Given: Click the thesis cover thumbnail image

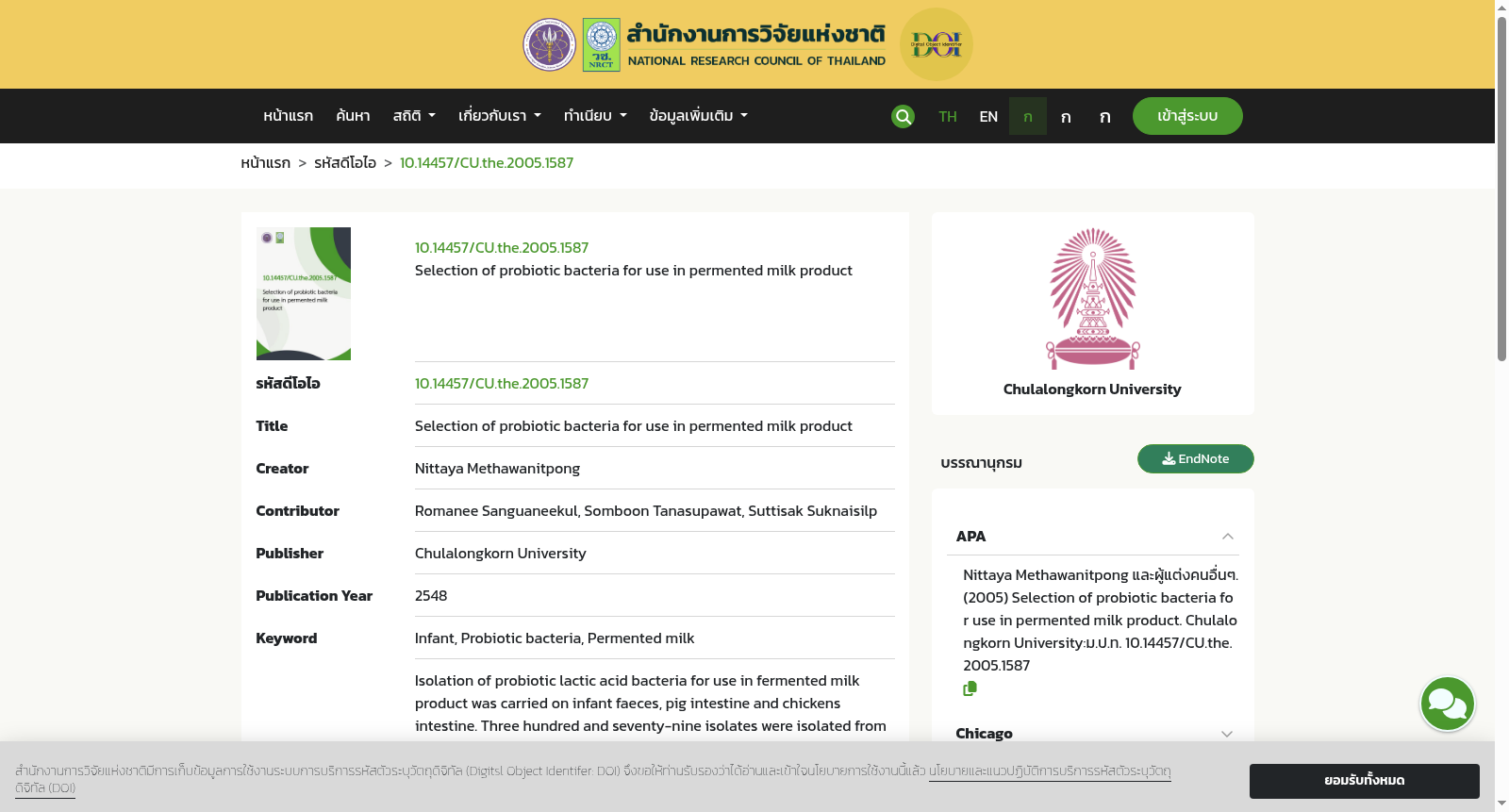Looking at the screenshot, I should [x=304, y=293].
